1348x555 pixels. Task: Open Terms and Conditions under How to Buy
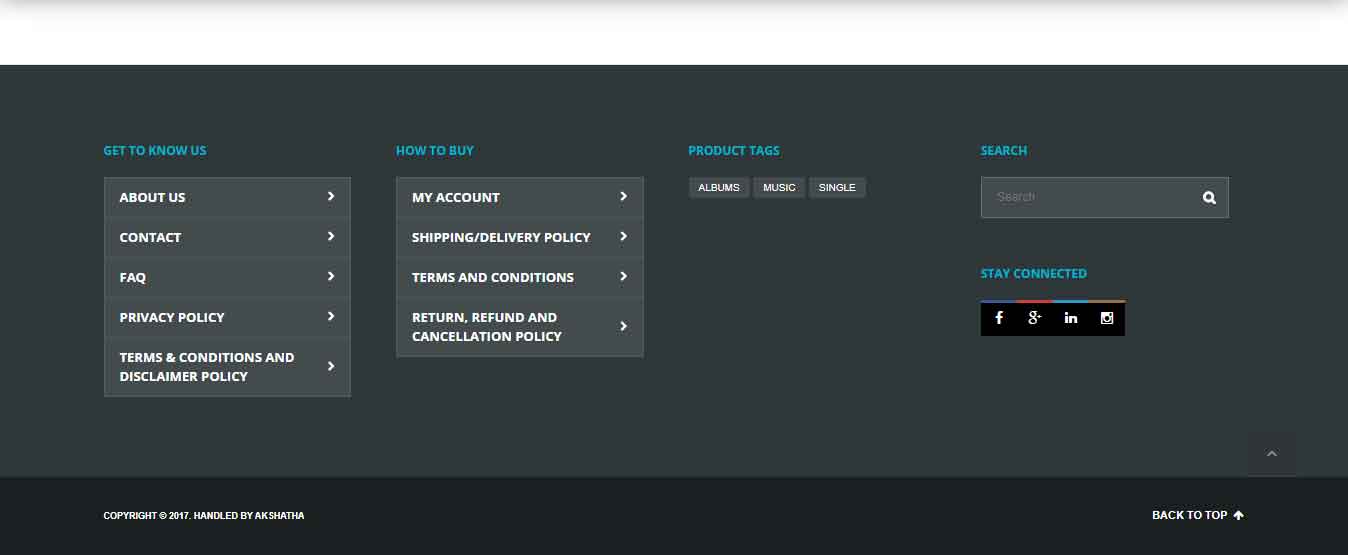493,277
